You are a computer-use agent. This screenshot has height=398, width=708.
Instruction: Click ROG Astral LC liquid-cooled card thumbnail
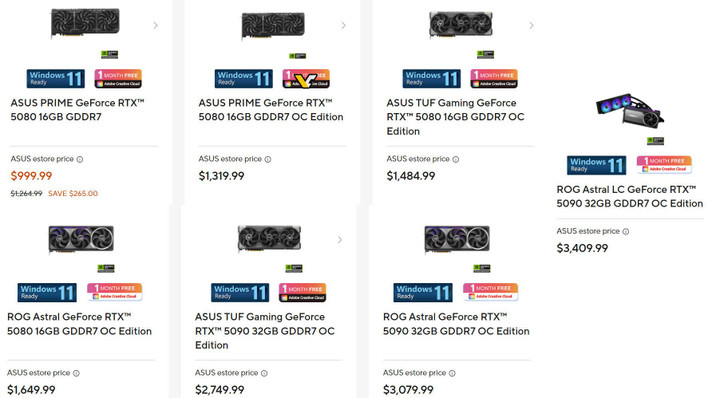630,111
